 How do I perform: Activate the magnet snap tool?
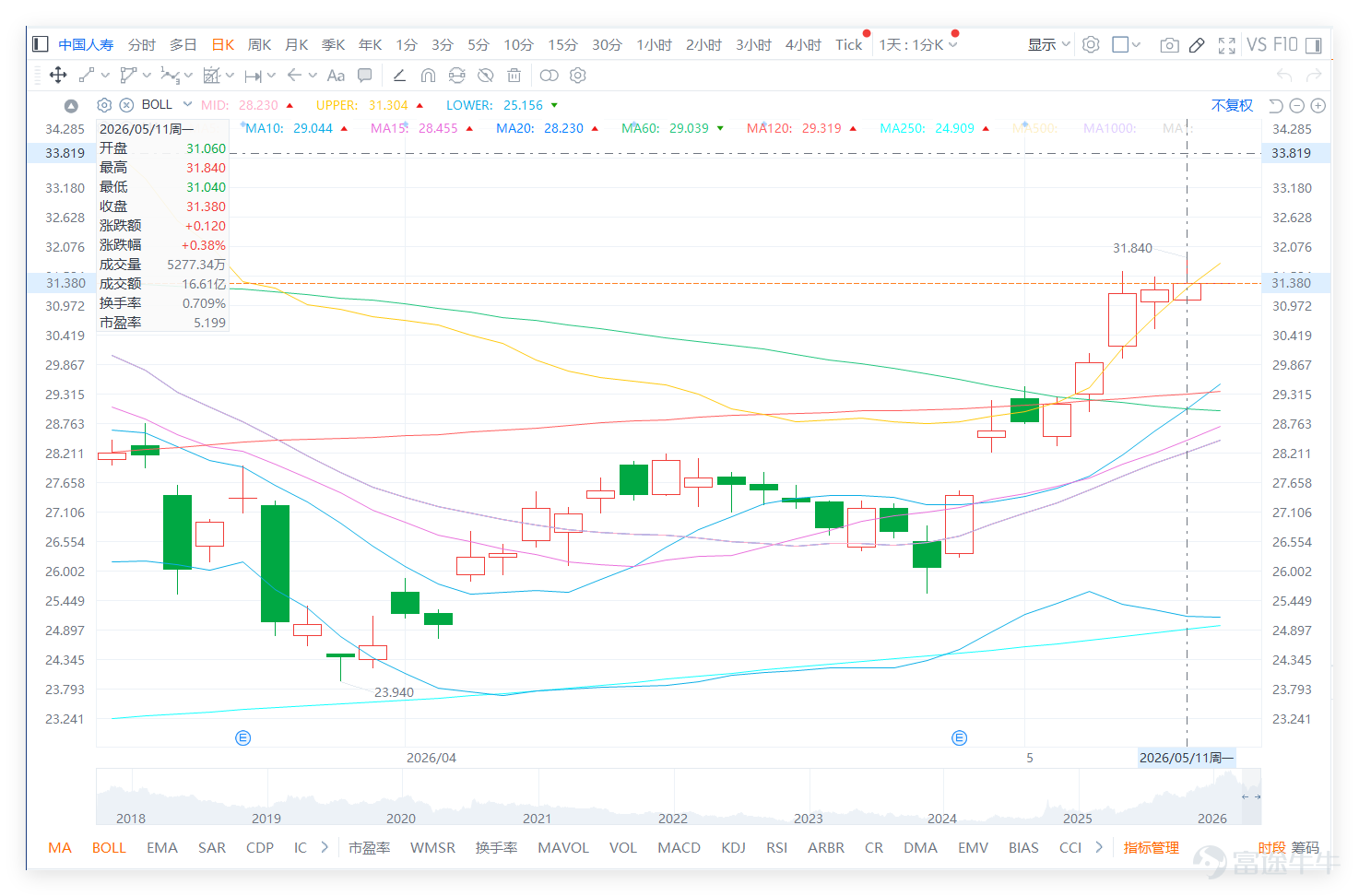click(428, 76)
